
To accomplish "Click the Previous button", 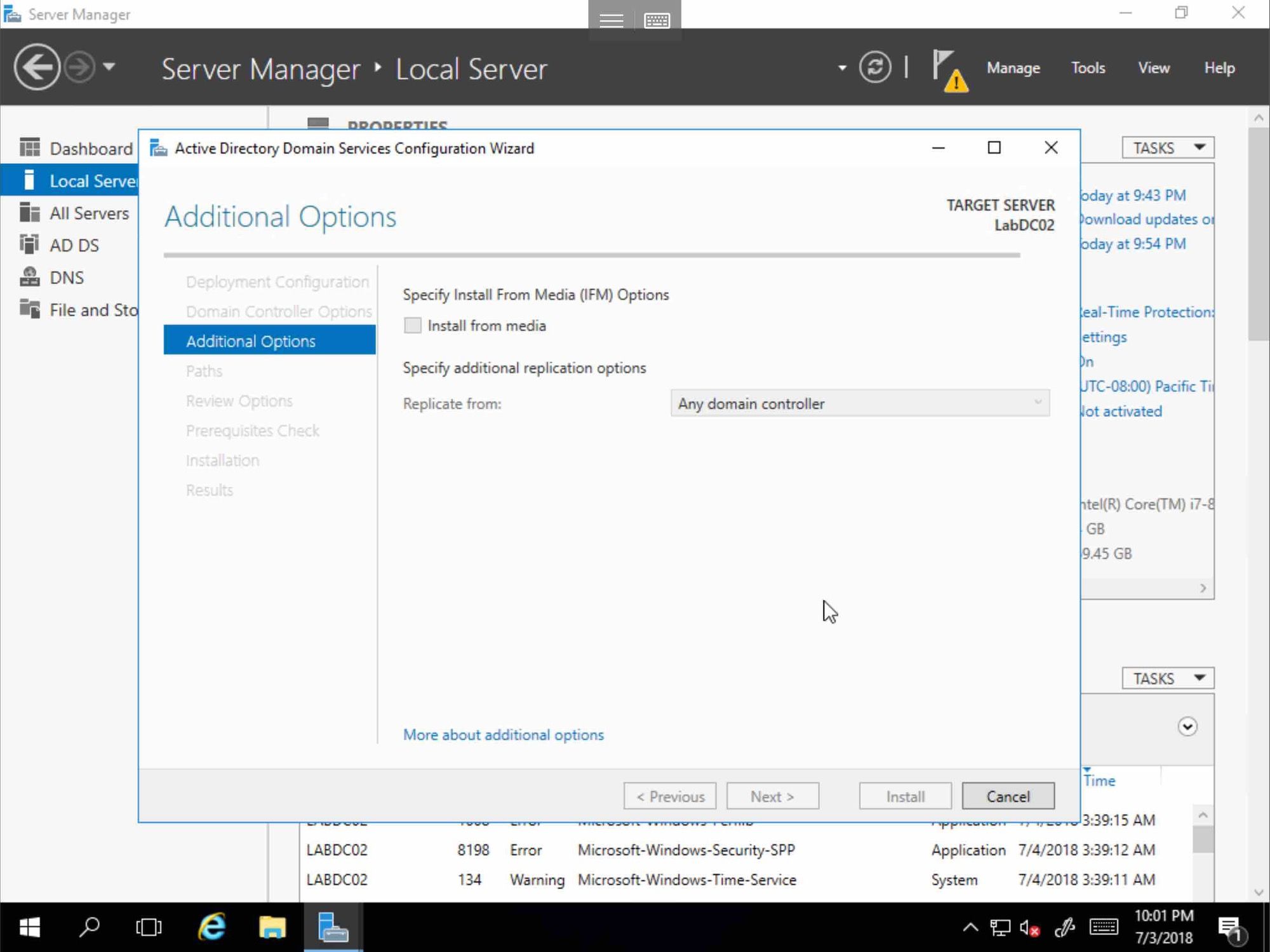I will pos(670,796).
